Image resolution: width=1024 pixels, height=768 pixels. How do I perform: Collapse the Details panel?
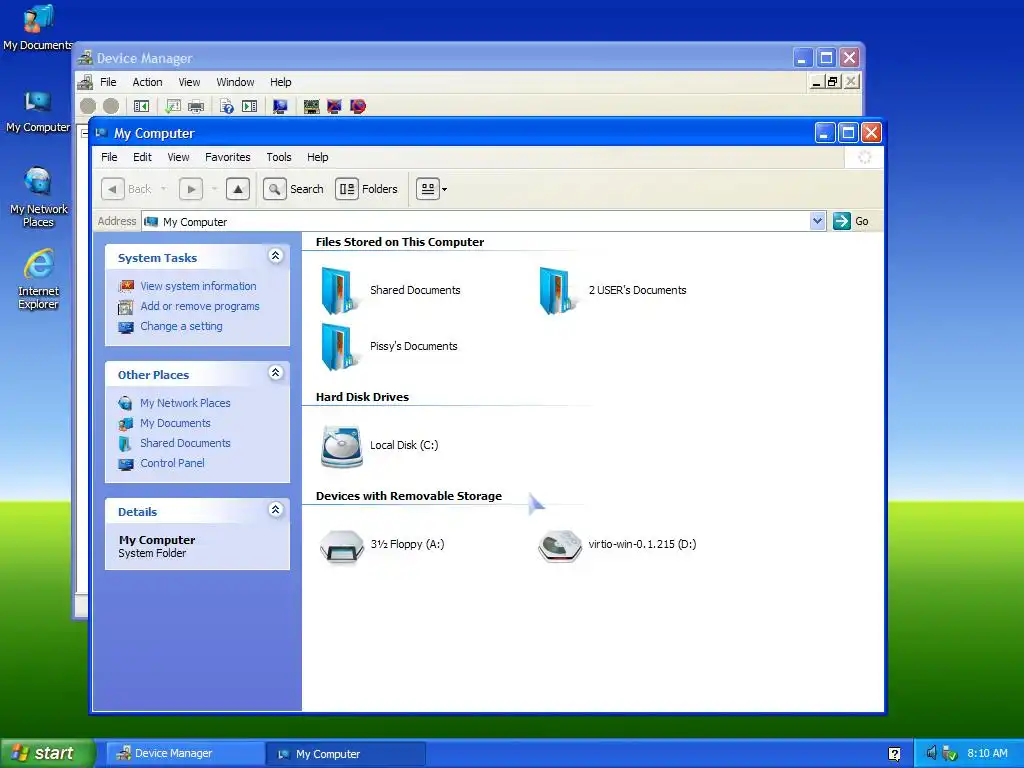tap(276, 510)
